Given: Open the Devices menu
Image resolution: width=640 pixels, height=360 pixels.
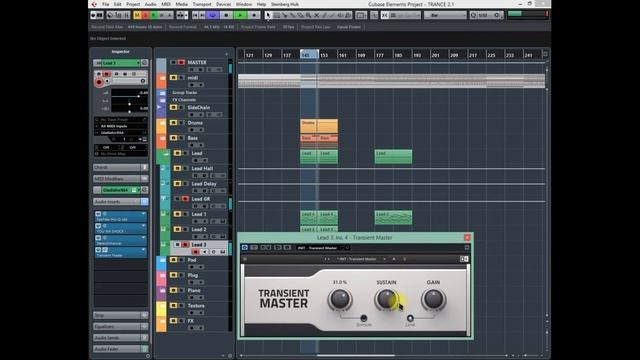Looking at the screenshot, I should point(223,4).
